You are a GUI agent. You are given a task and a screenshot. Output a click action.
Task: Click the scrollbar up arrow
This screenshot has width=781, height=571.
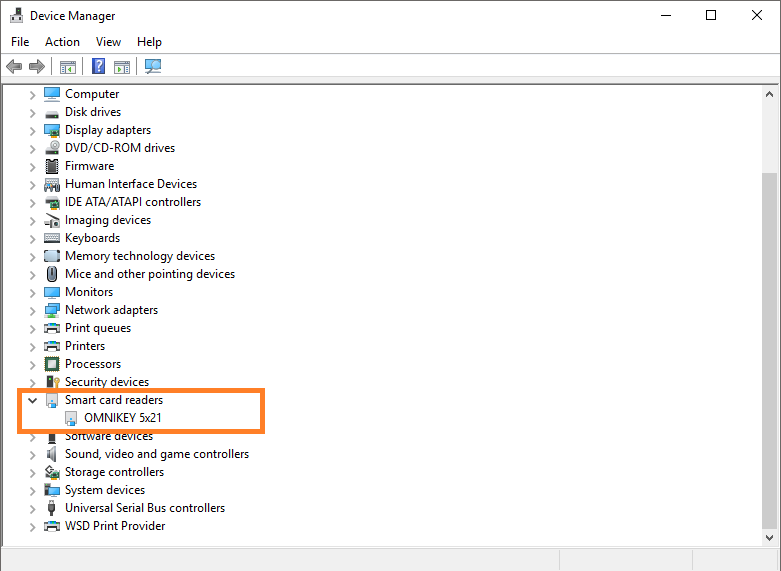pyautogui.click(x=769, y=94)
